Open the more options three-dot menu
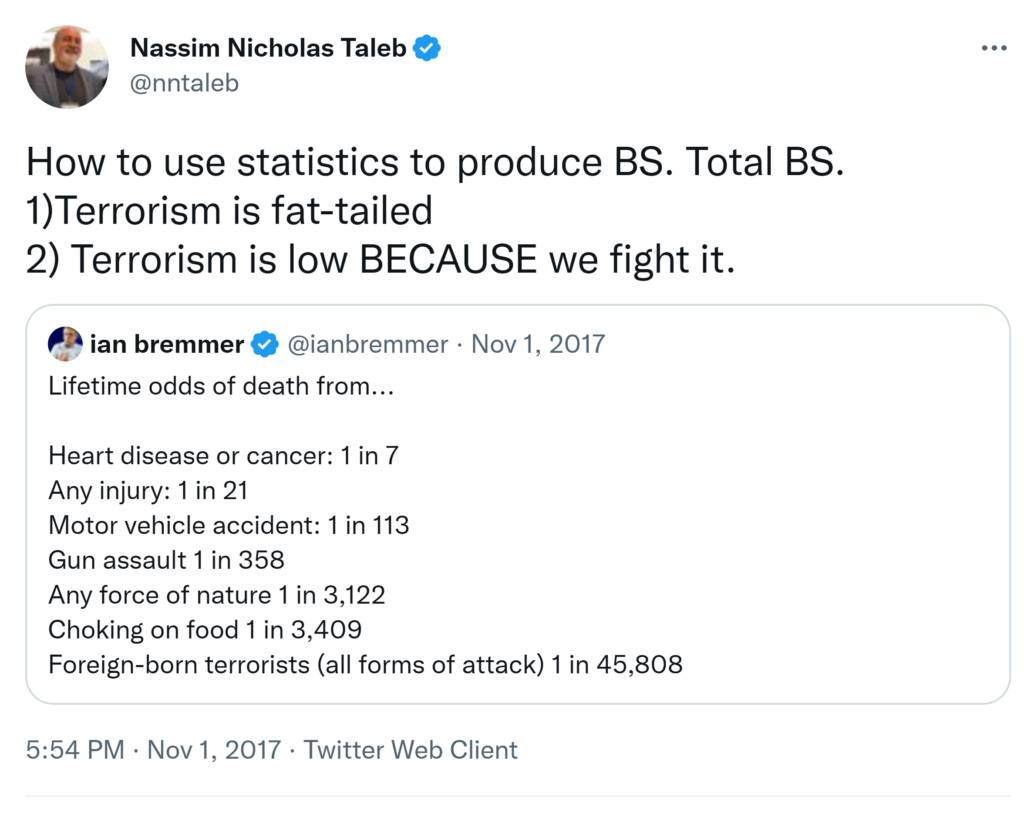Viewport: 1024px width, 814px height. (x=993, y=49)
